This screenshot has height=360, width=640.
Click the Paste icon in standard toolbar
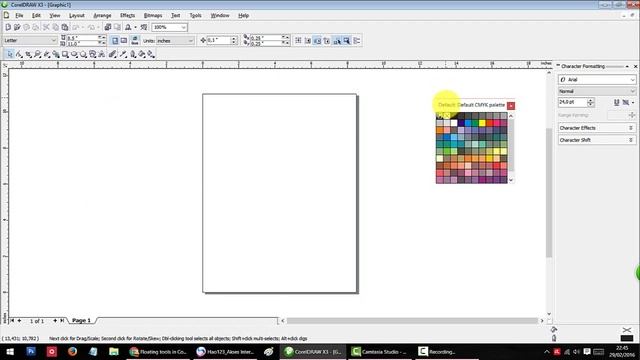point(64,27)
